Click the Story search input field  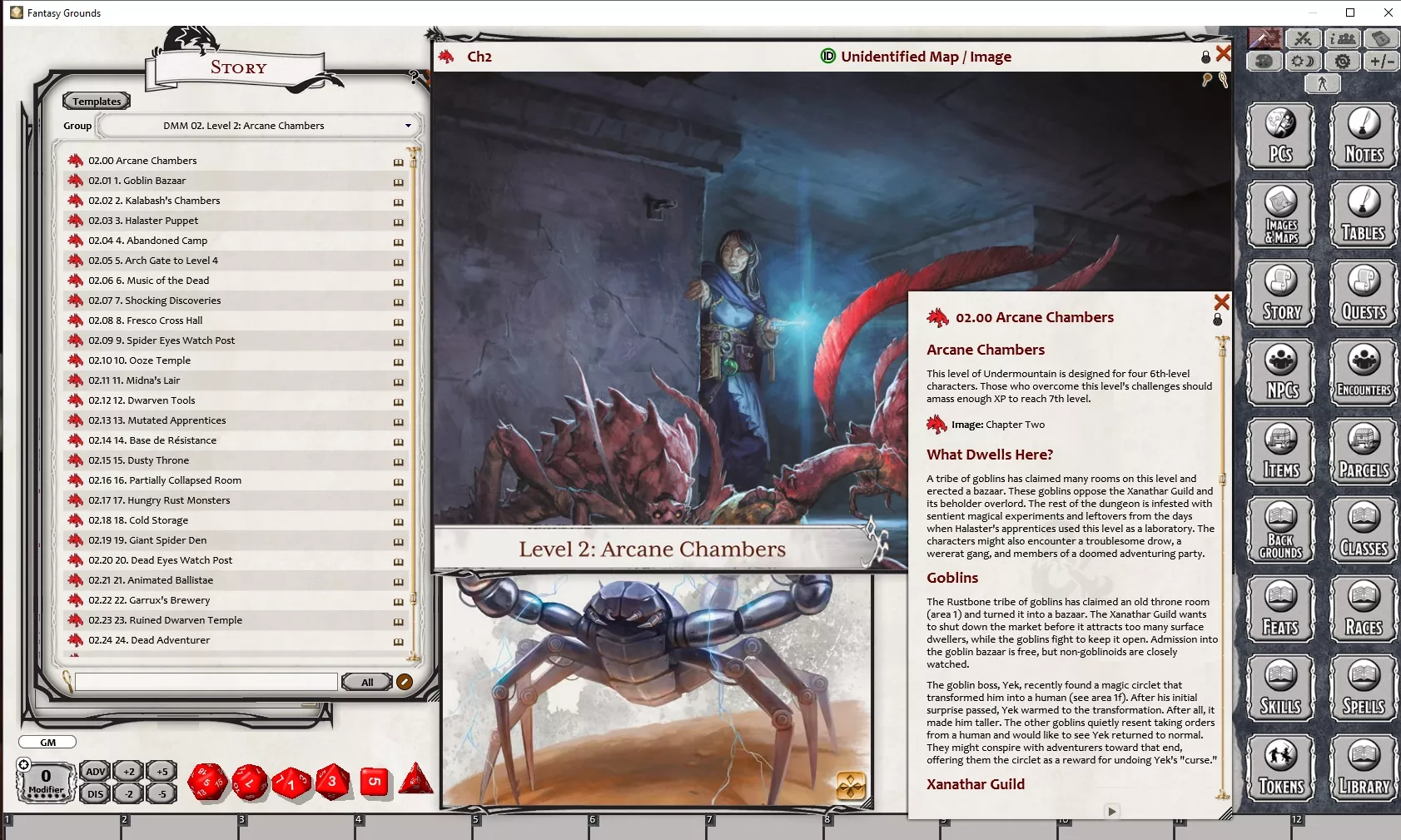click(206, 682)
